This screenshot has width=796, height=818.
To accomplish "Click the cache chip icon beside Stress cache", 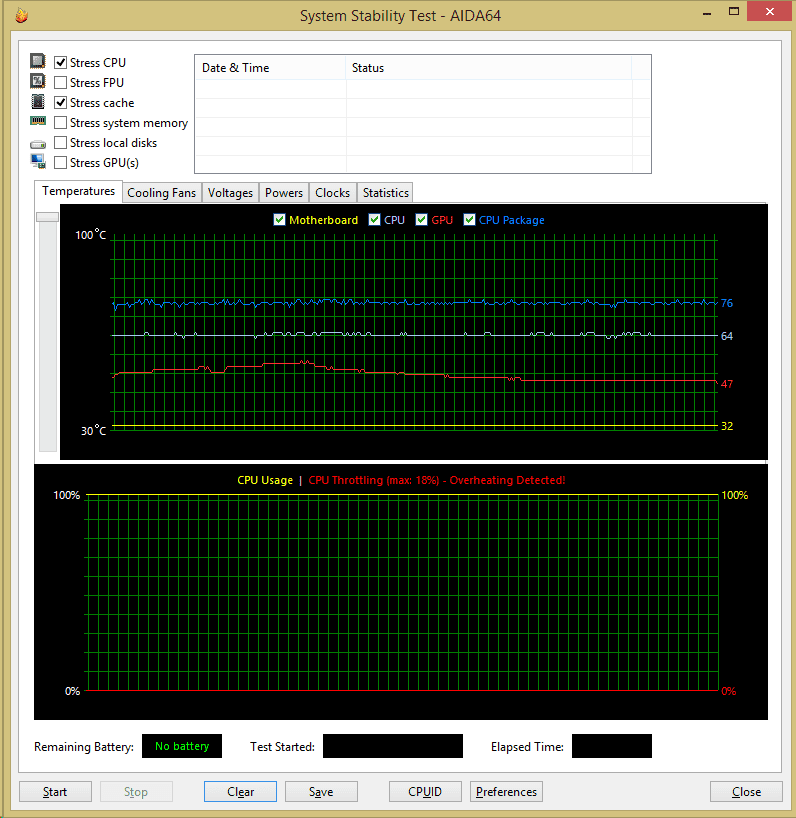I will [x=38, y=101].
